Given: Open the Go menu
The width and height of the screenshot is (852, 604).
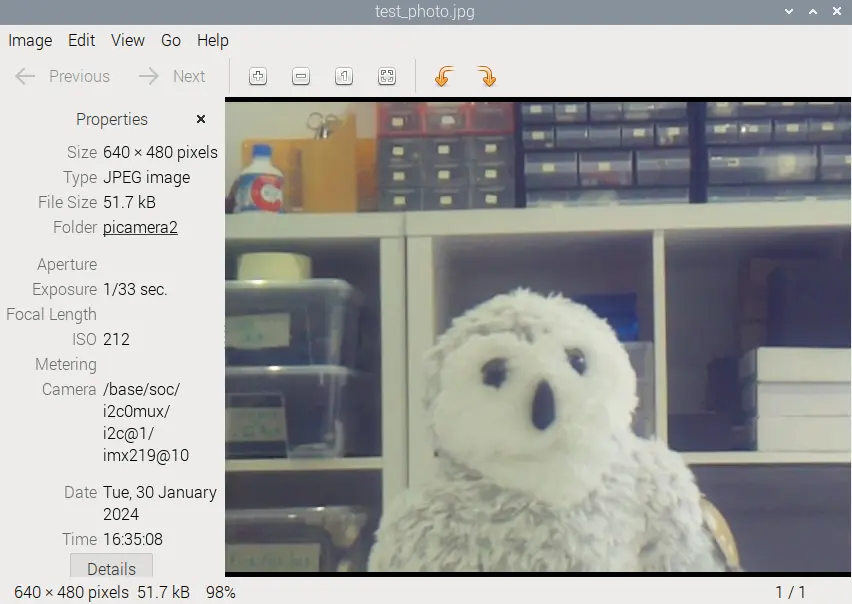Looking at the screenshot, I should (x=170, y=41).
